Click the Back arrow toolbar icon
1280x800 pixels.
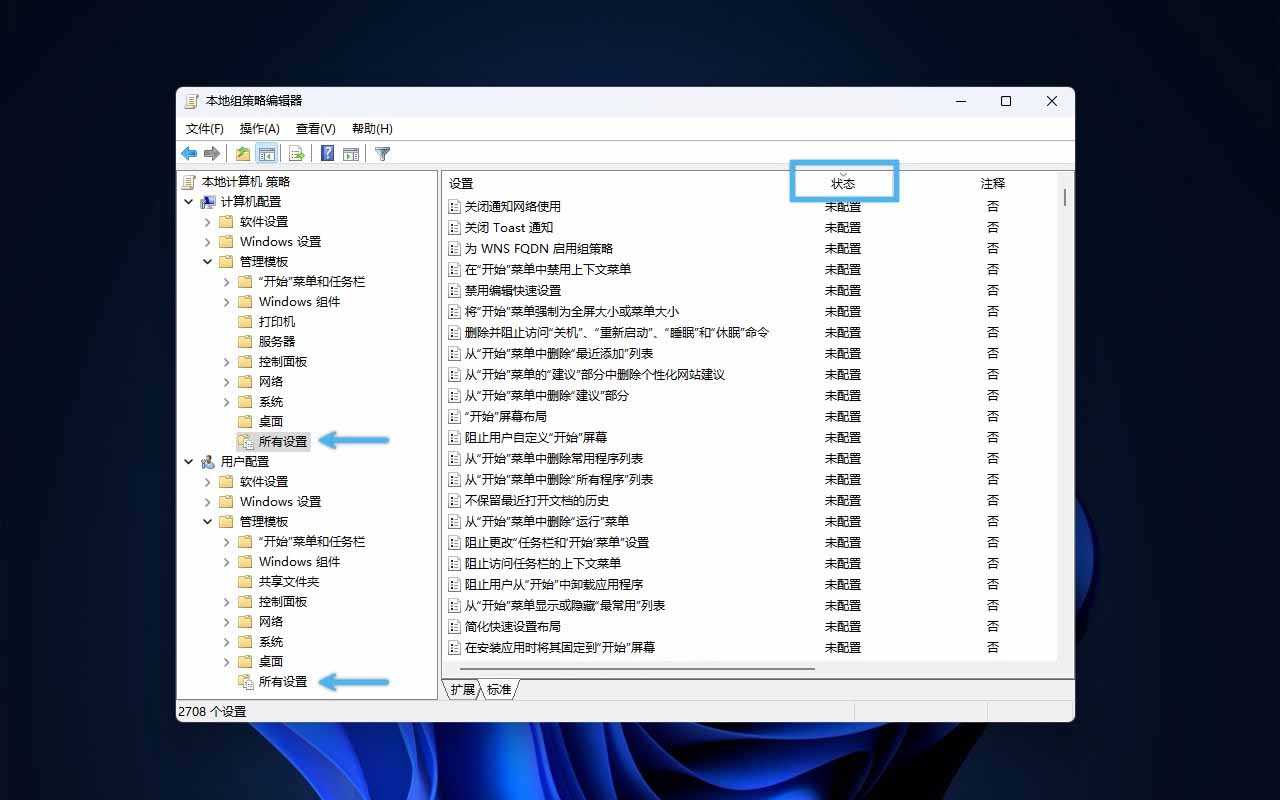click(x=189, y=154)
